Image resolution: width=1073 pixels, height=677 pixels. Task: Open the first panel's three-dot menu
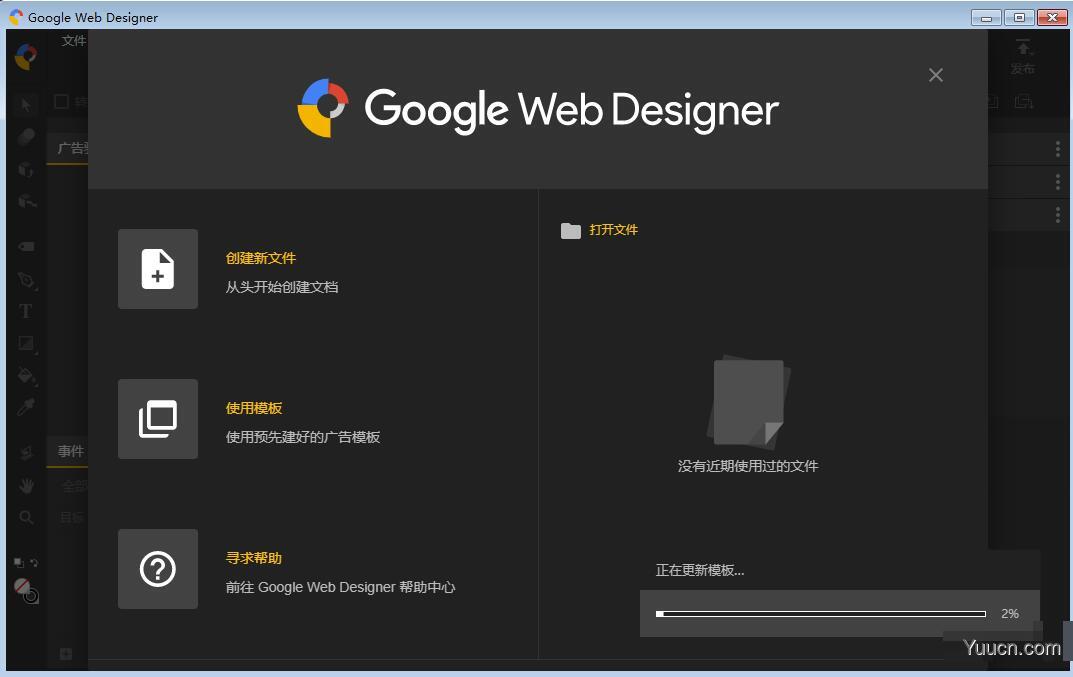pos(1058,149)
